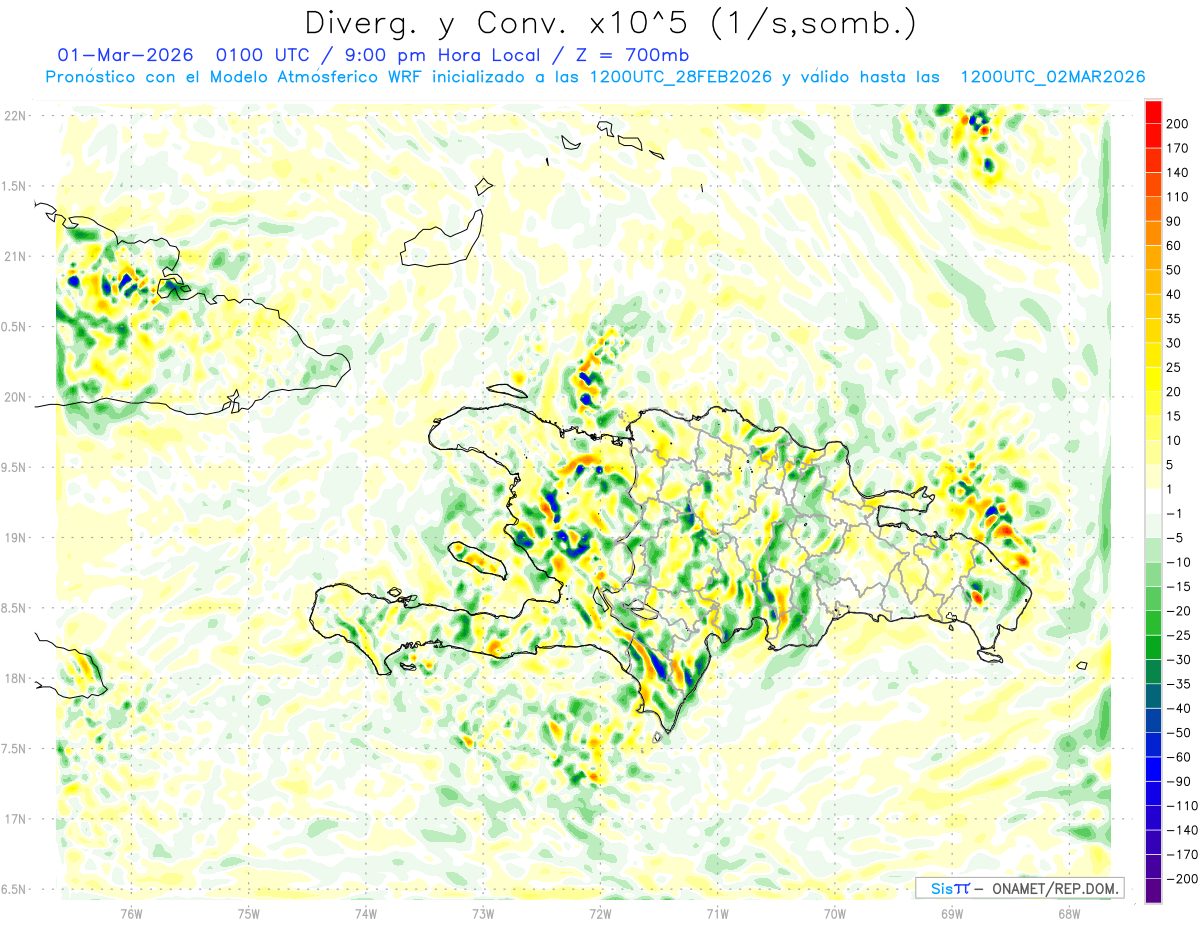
Task: Click the topmost red segment of color bar
Action: pos(1153,112)
